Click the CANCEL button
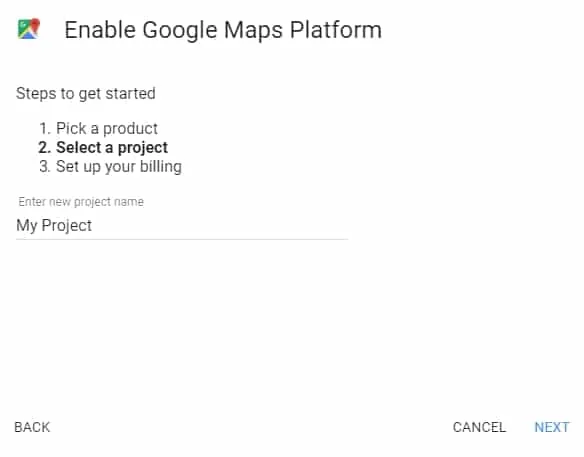The width and height of the screenshot is (584, 457). [479, 427]
